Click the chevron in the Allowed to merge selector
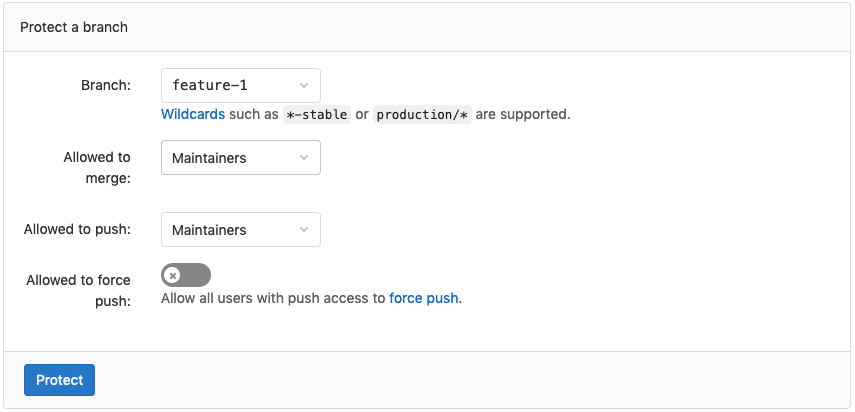The width and height of the screenshot is (855, 412). 304,158
